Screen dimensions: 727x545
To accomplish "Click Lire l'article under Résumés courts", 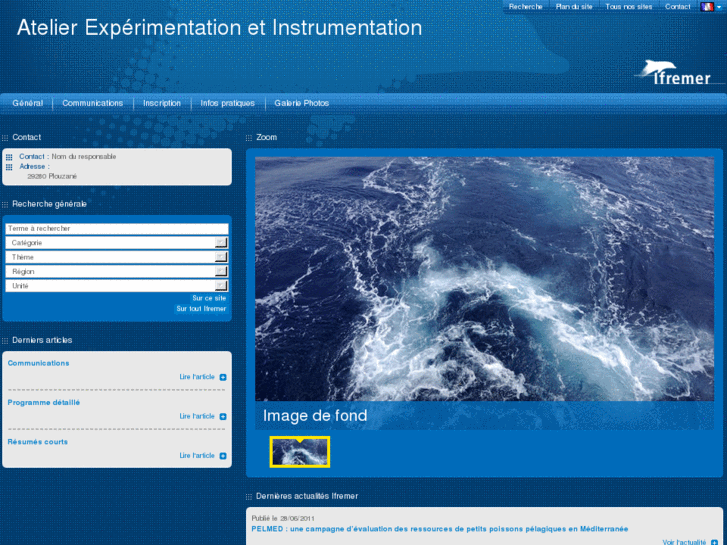I will [x=197, y=456].
